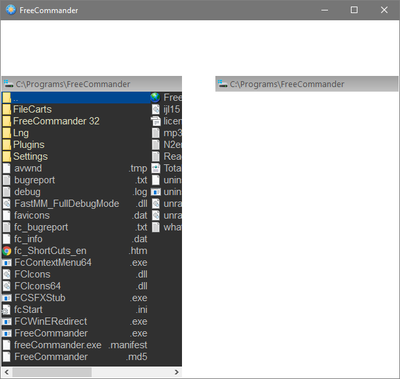This screenshot has width=400, height=379.
Task: Select the favicons file name
Action: click(32, 215)
